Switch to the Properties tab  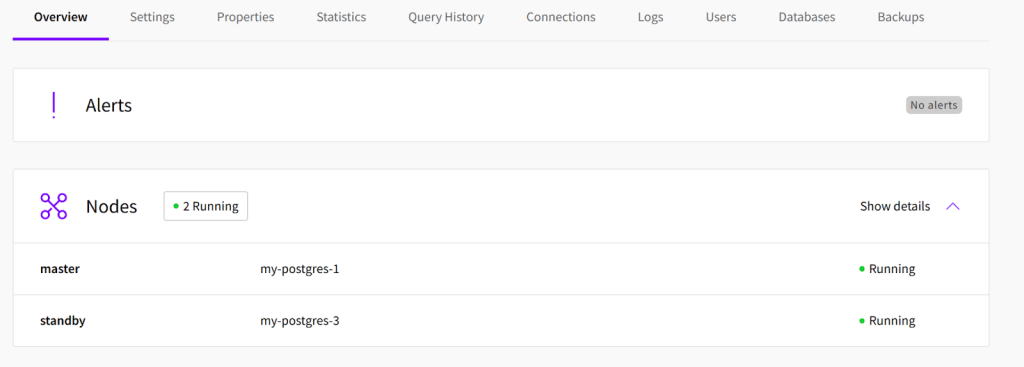coord(246,17)
